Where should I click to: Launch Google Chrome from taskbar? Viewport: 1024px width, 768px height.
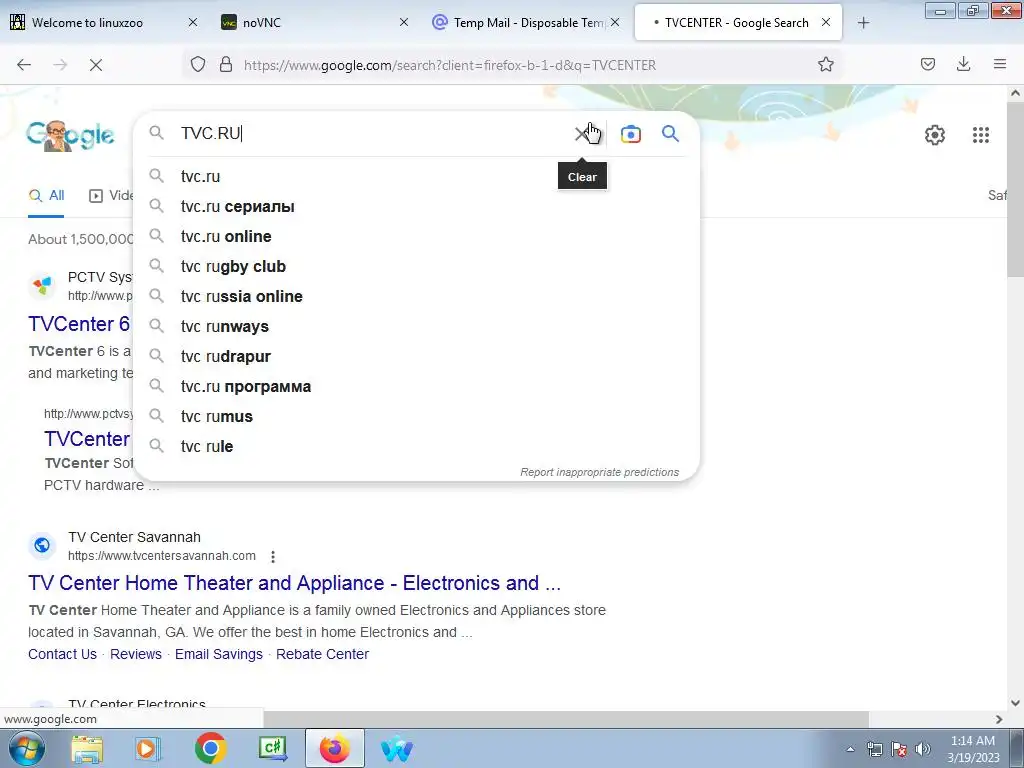[210, 748]
